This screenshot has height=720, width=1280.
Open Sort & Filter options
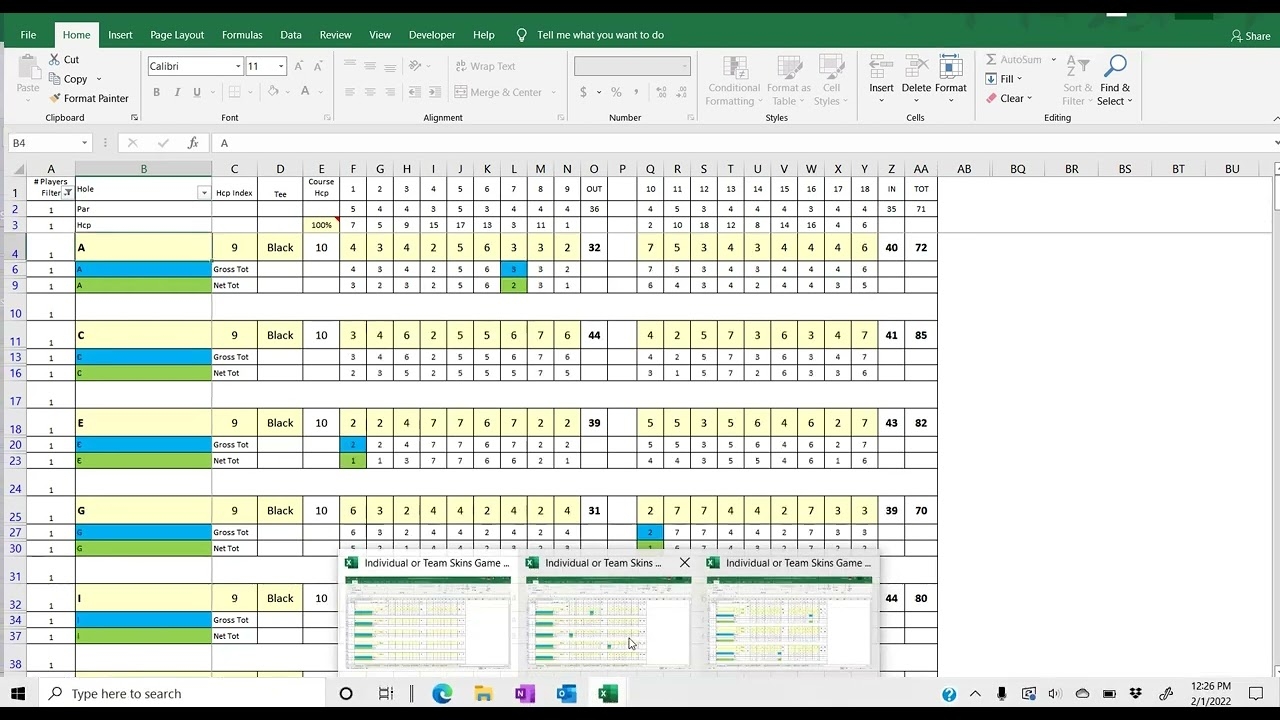pyautogui.click(x=1077, y=80)
